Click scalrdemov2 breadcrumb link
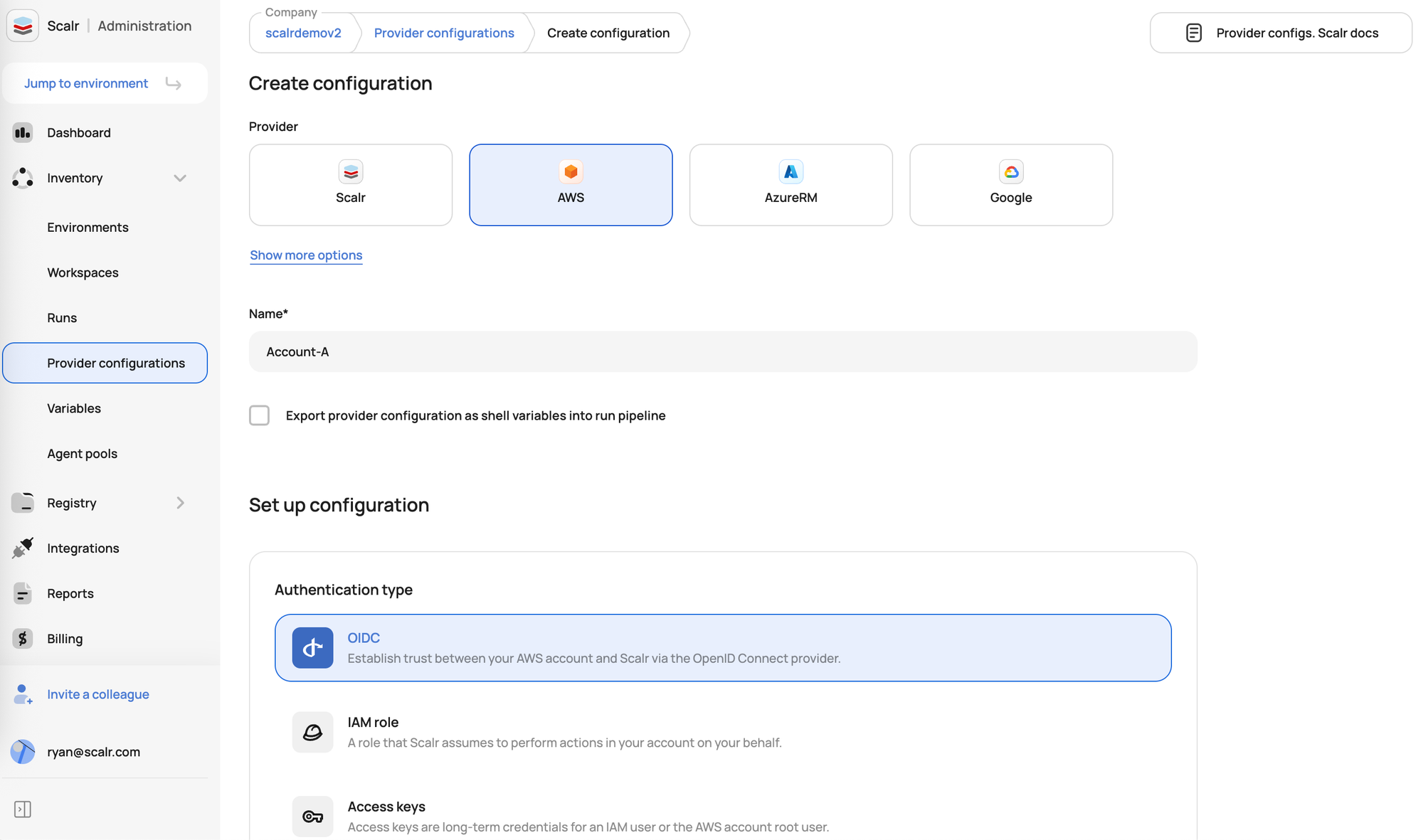The width and height of the screenshot is (1423, 840). (x=303, y=33)
